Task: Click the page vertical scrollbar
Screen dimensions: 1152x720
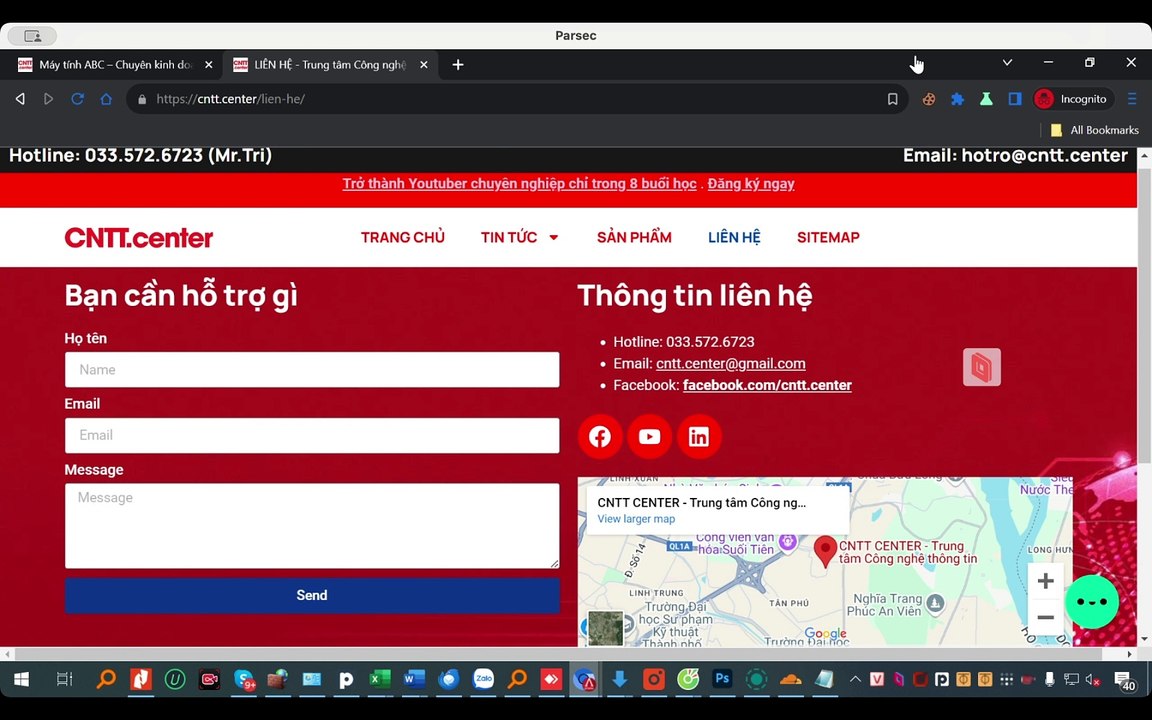Action: (x=1144, y=316)
